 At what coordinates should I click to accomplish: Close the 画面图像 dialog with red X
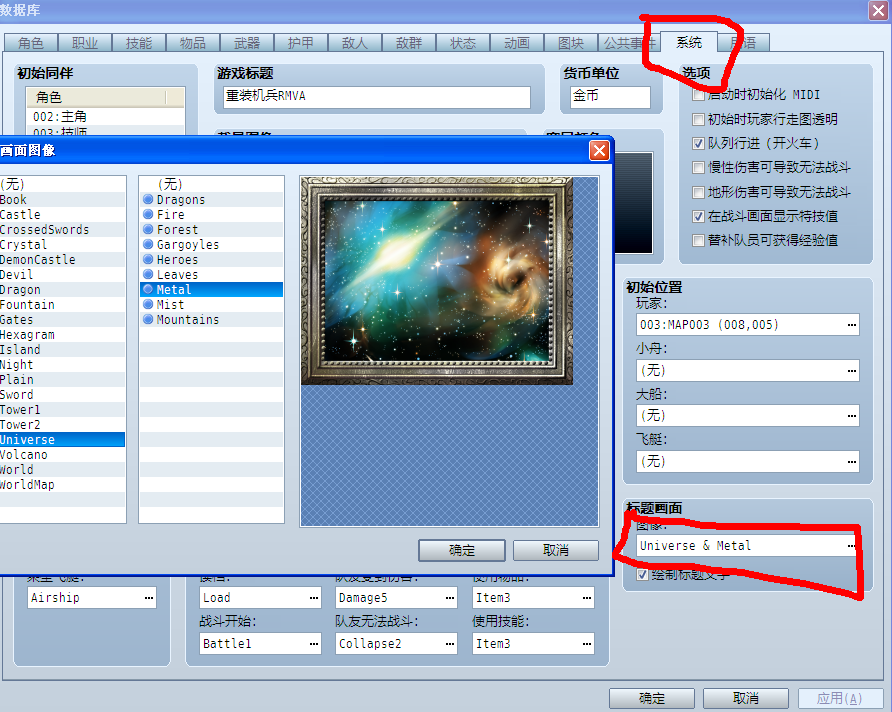(599, 151)
